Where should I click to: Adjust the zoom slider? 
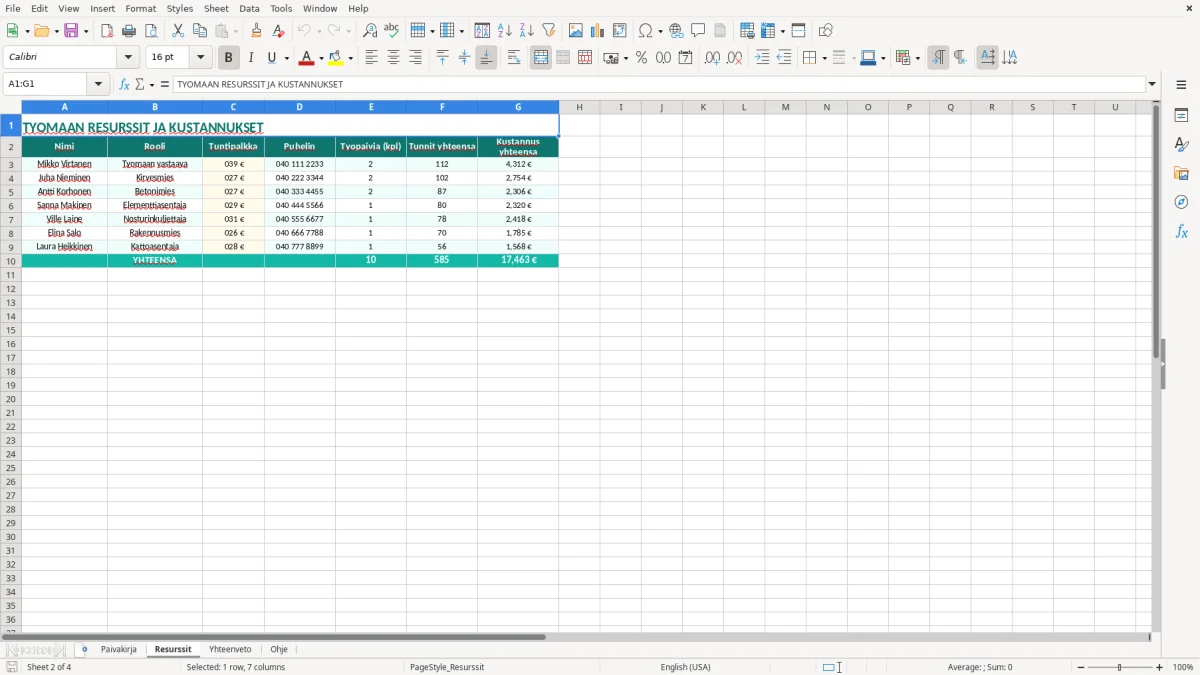[1119, 667]
